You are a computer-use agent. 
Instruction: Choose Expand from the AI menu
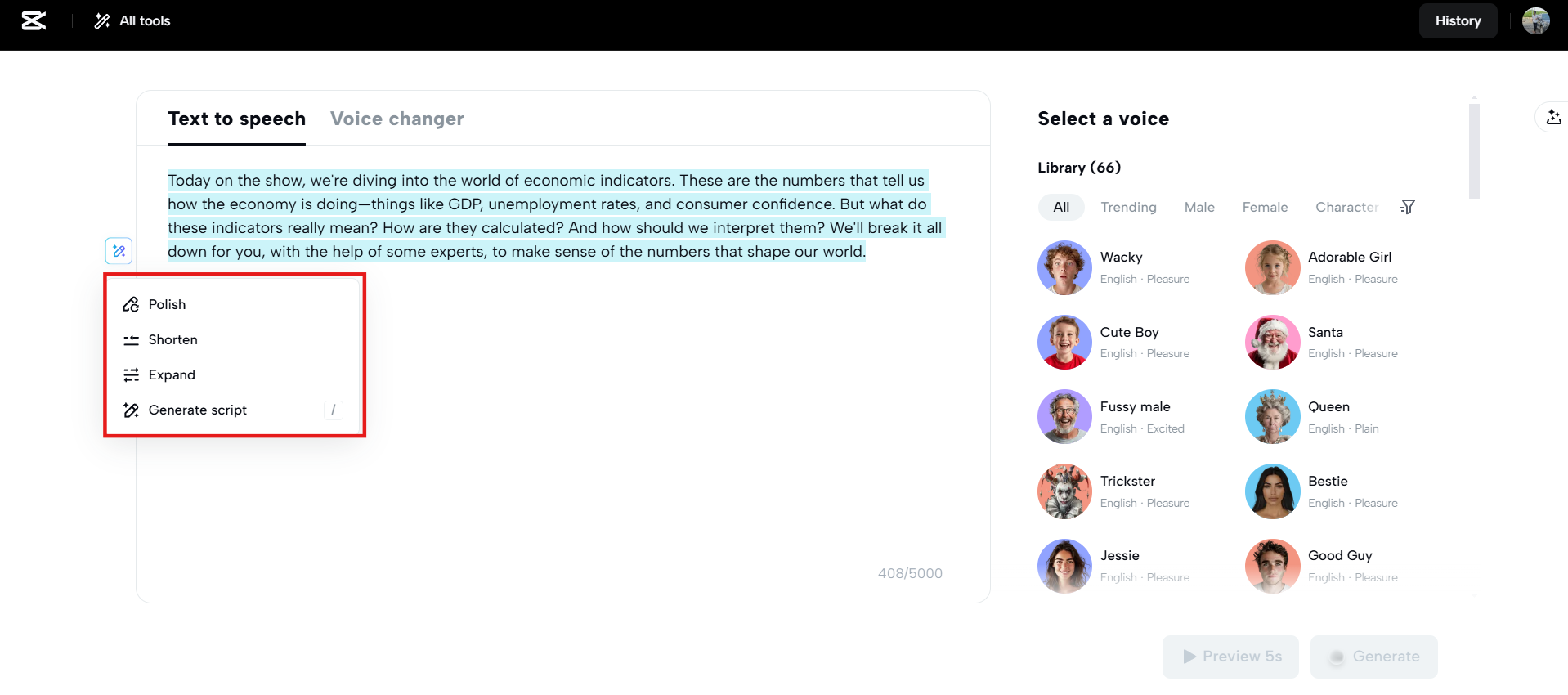click(172, 374)
